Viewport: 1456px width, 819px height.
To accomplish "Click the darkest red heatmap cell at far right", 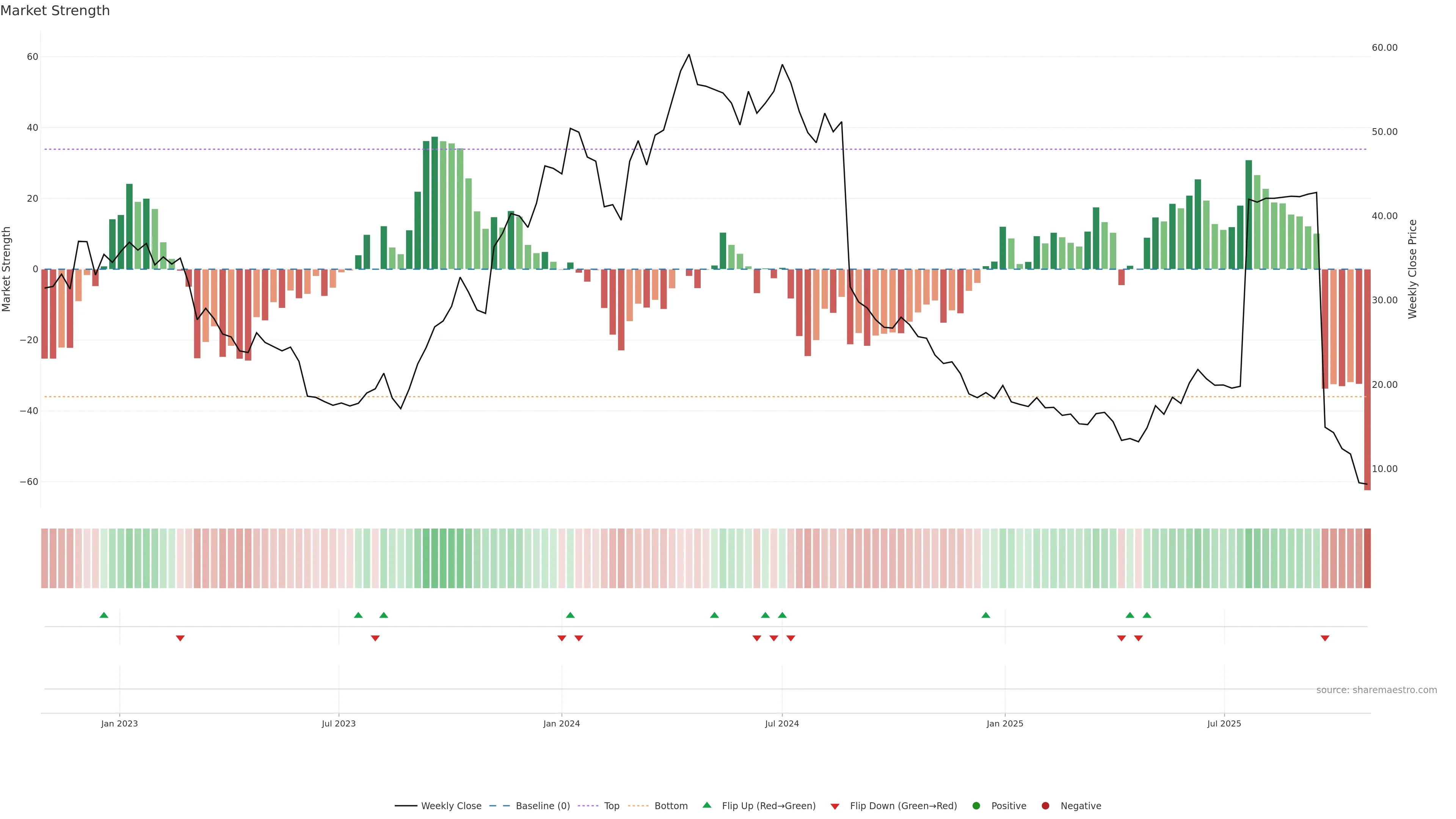I will point(1367,558).
